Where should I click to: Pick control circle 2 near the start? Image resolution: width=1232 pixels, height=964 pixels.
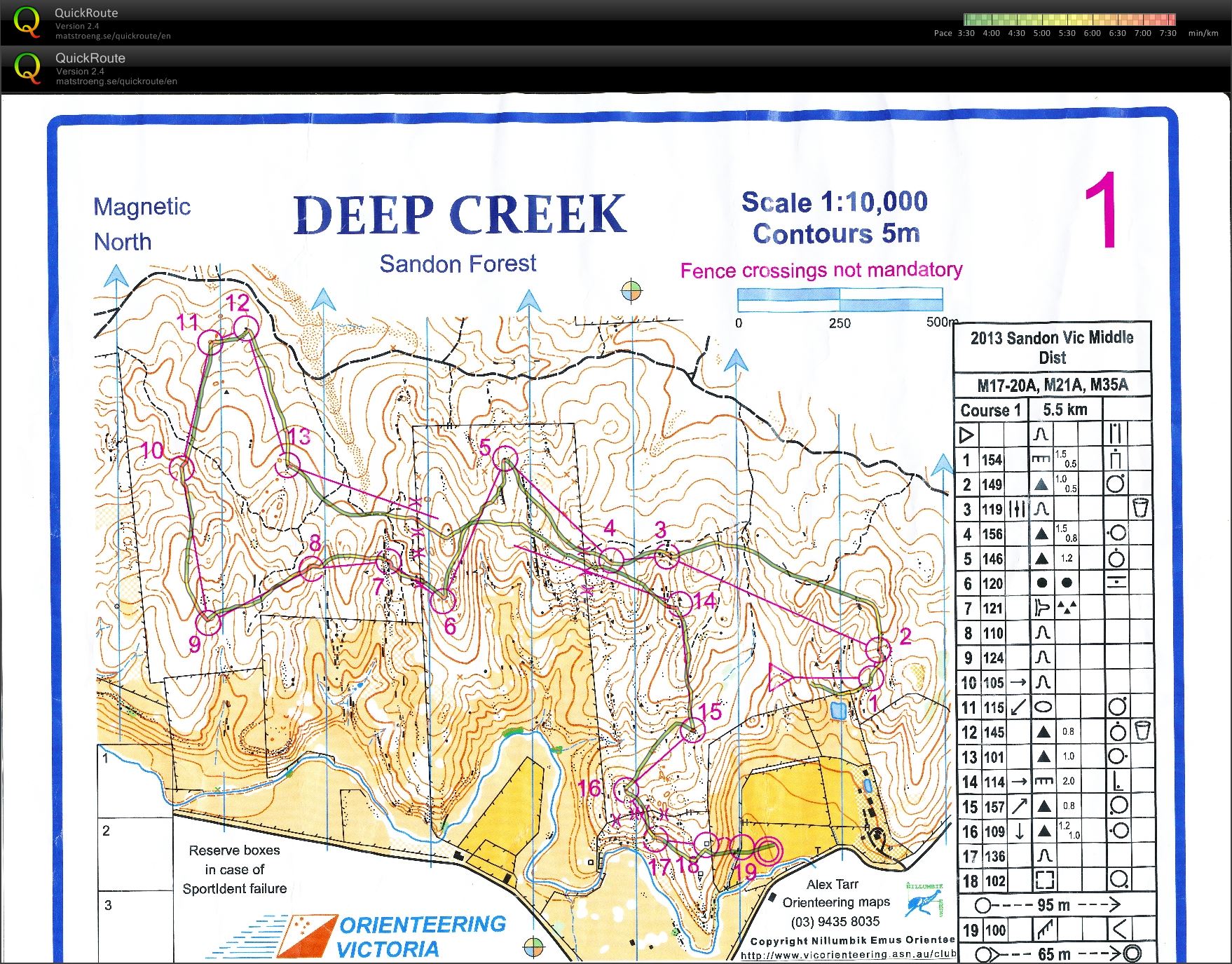click(x=877, y=649)
